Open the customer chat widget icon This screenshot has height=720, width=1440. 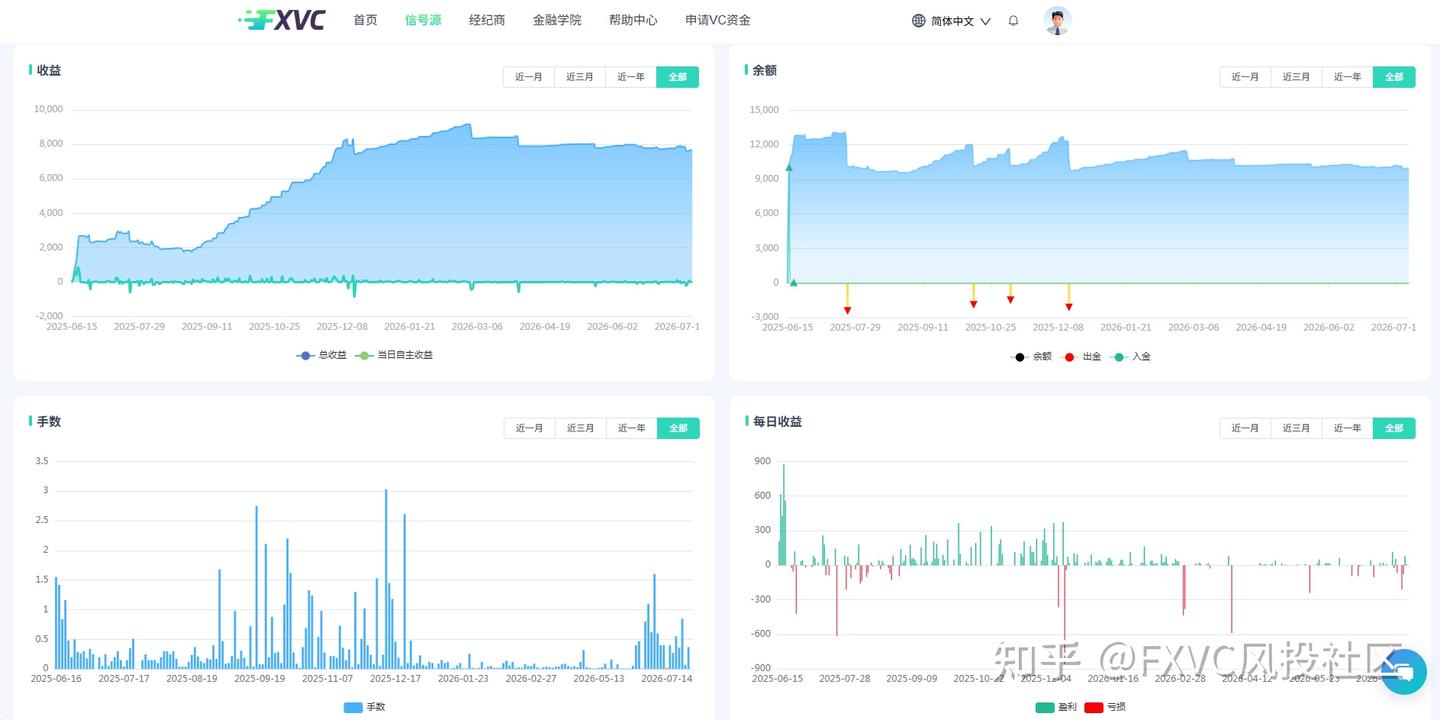[x=1404, y=672]
